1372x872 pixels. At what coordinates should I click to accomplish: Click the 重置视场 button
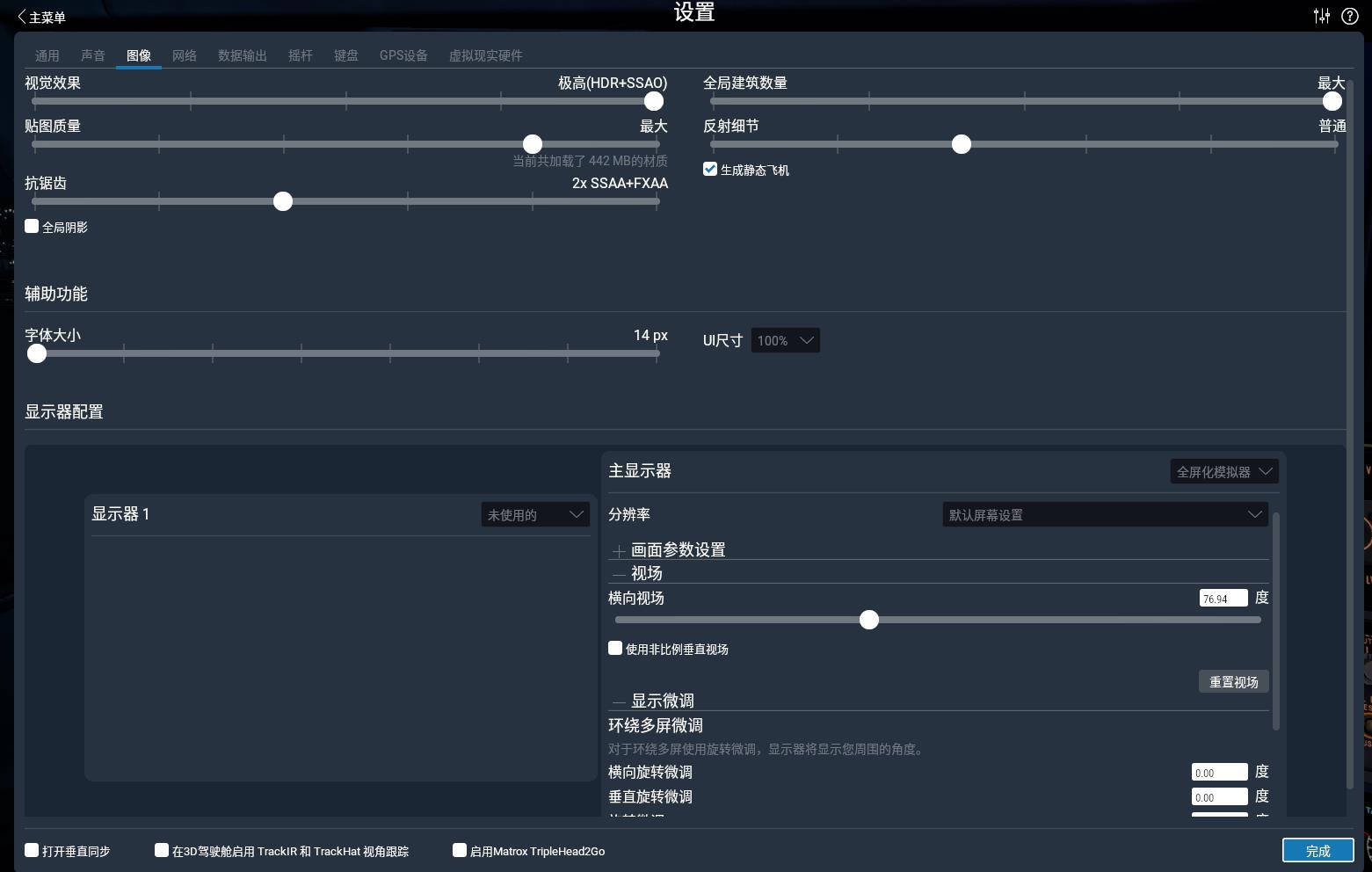point(1233,681)
